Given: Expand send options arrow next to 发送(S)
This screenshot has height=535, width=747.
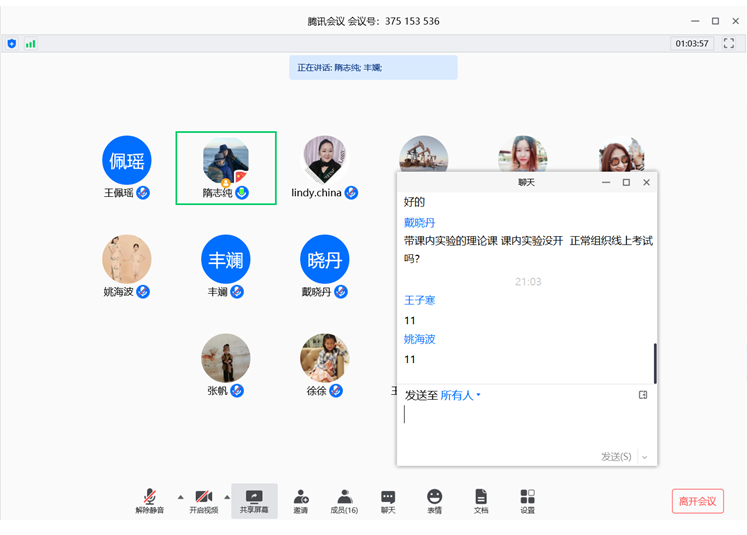Looking at the screenshot, I should [645, 457].
